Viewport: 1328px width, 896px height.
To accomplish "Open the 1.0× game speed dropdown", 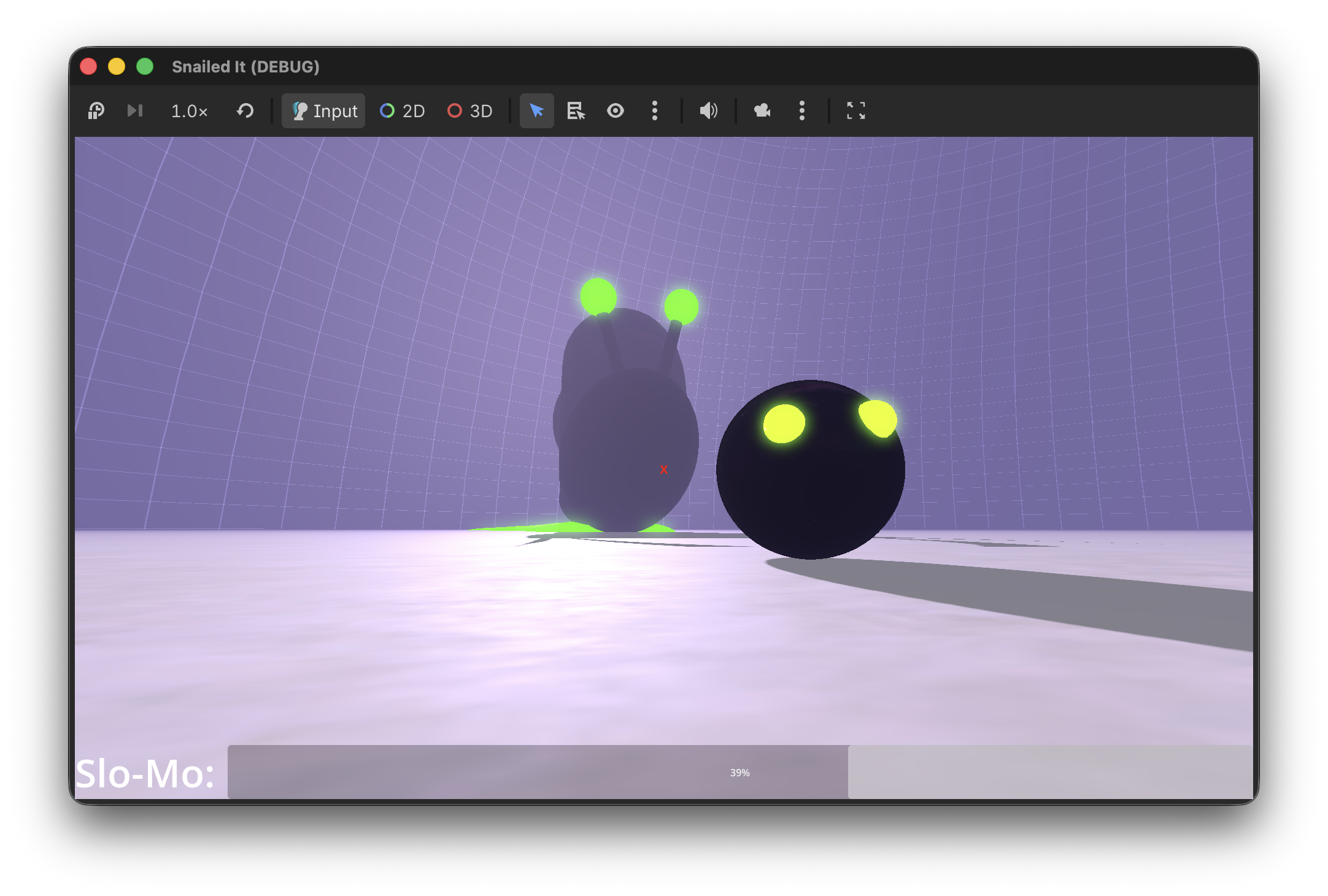I will (x=189, y=111).
